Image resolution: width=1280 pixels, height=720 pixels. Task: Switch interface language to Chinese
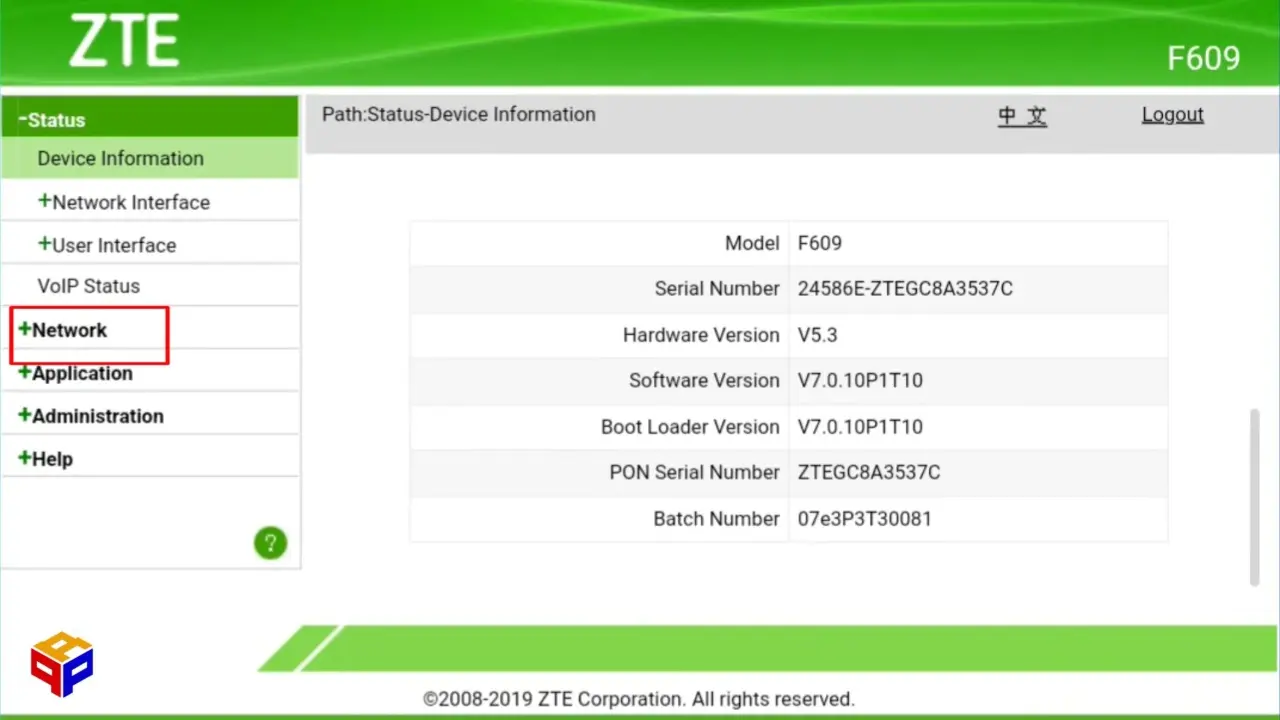click(1022, 115)
